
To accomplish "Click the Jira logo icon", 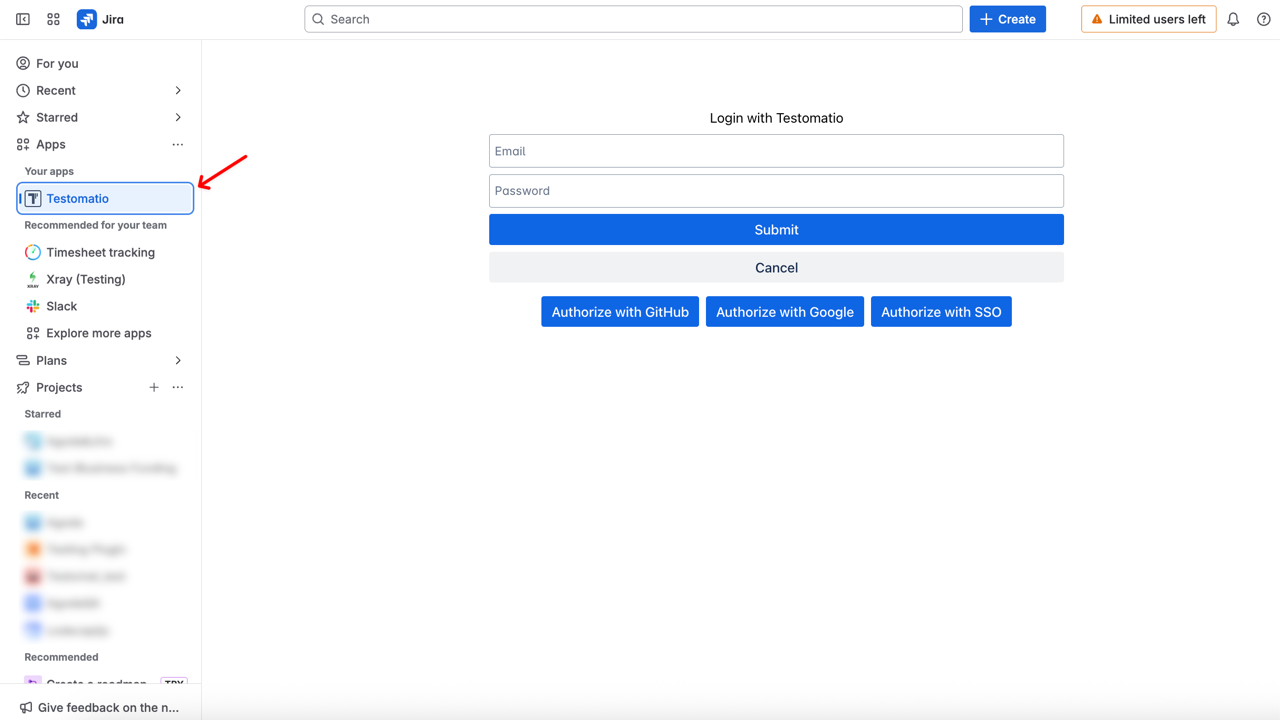I will 87,19.
